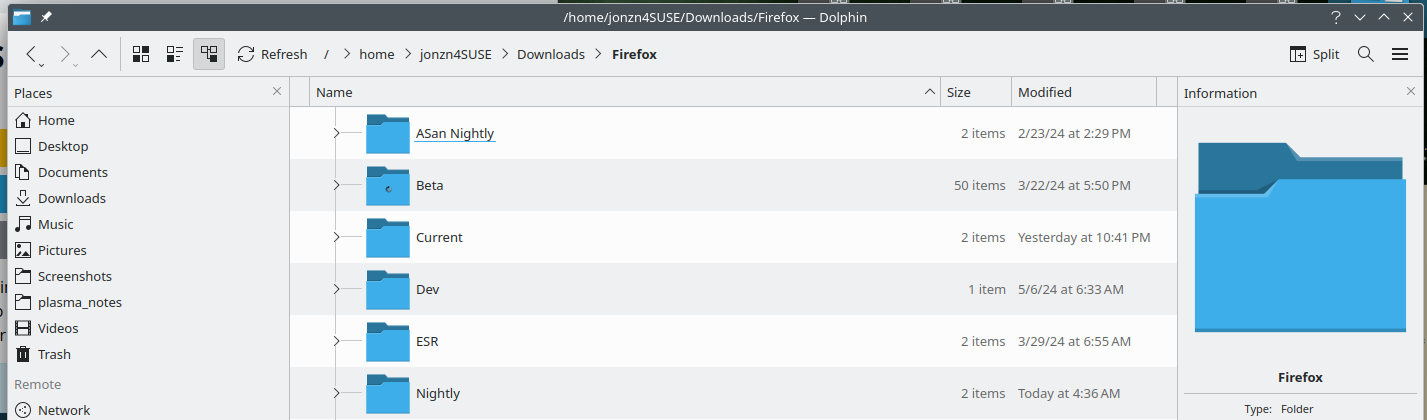
Task: Go back with the back arrow
Action: pos(32,54)
